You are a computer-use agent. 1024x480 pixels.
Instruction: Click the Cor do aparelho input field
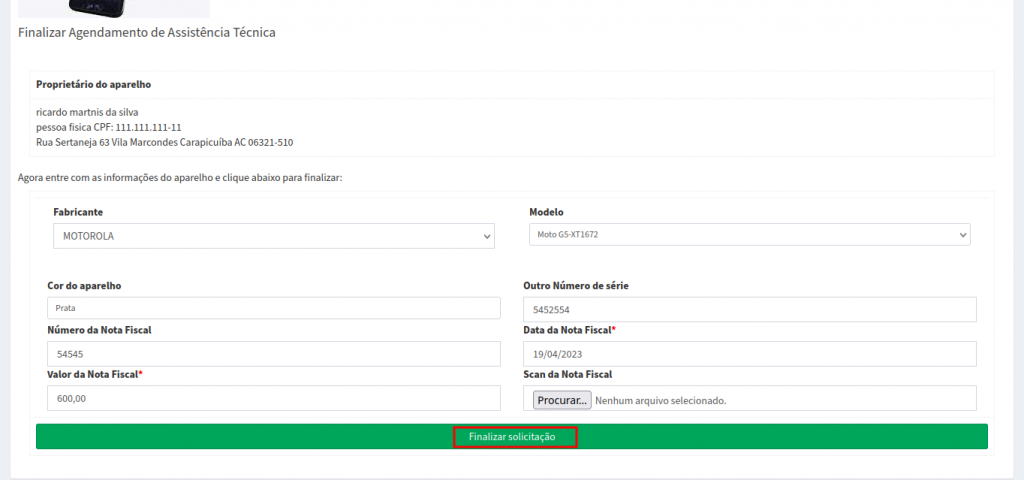(x=273, y=309)
